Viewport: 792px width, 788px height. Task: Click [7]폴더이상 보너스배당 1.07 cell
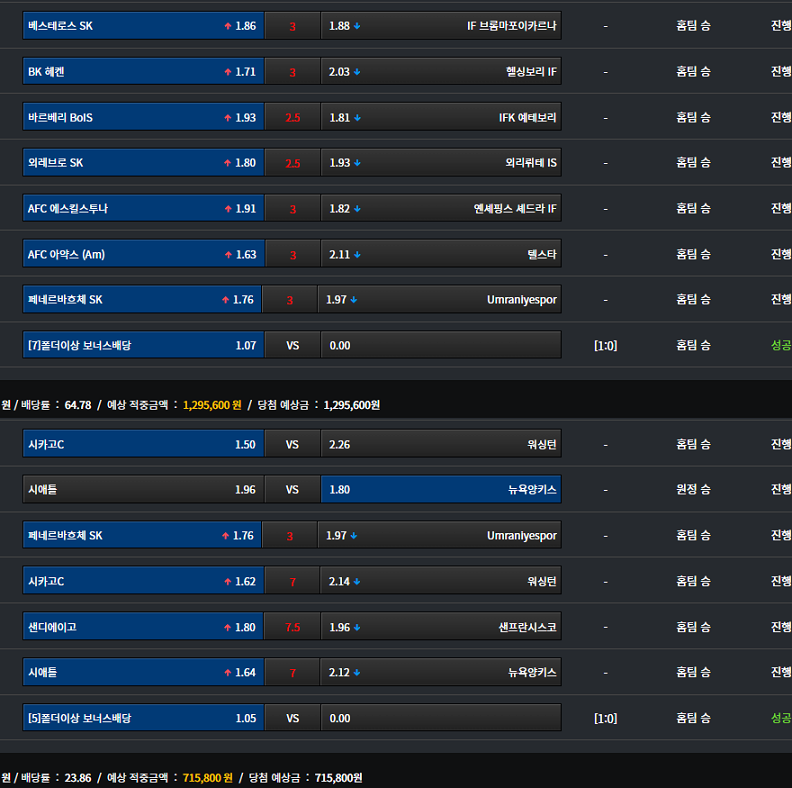143,345
